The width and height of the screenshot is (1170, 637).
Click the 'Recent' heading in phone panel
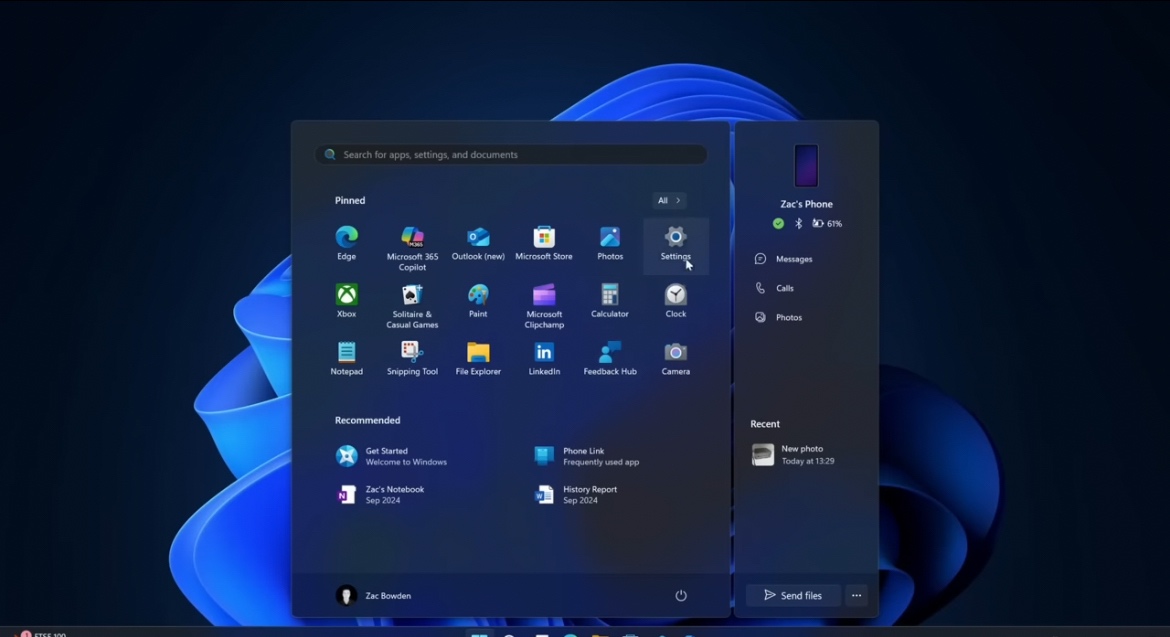[765, 424]
